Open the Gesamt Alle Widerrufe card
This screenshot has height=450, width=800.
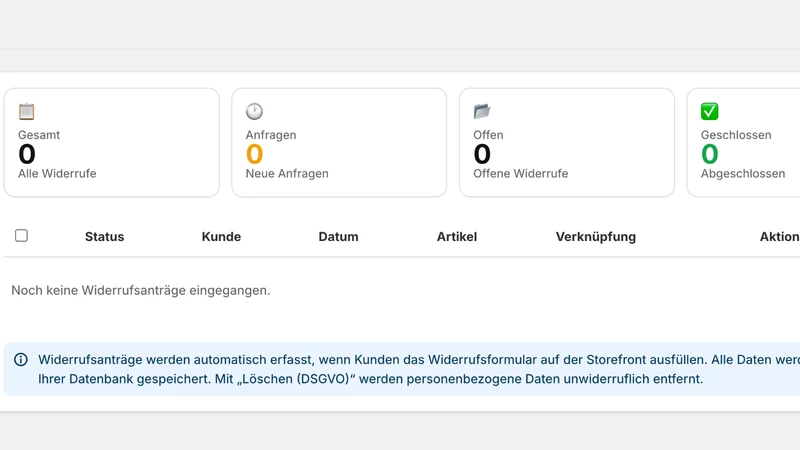tap(112, 142)
